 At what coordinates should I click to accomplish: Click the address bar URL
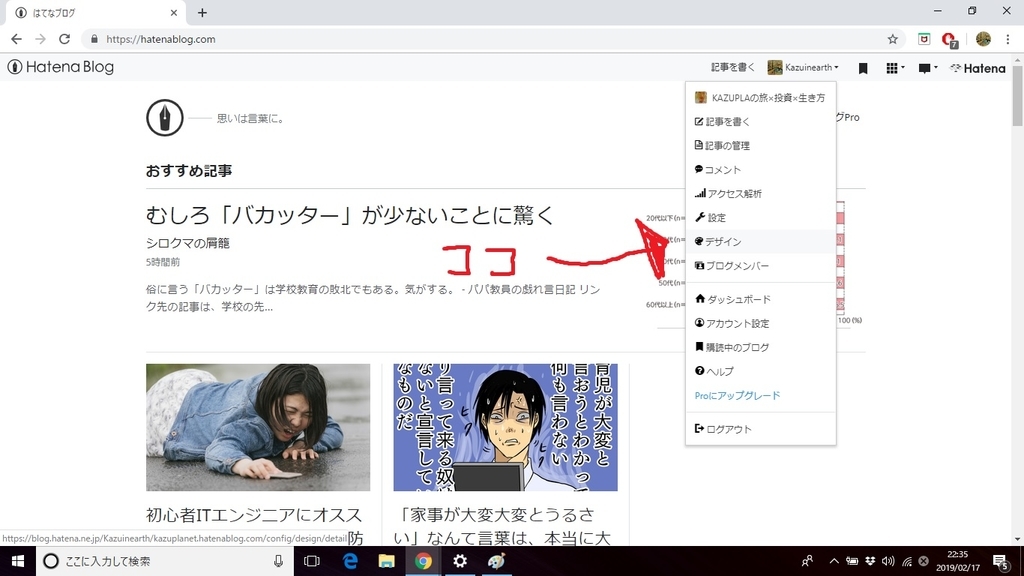coord(161,39)
